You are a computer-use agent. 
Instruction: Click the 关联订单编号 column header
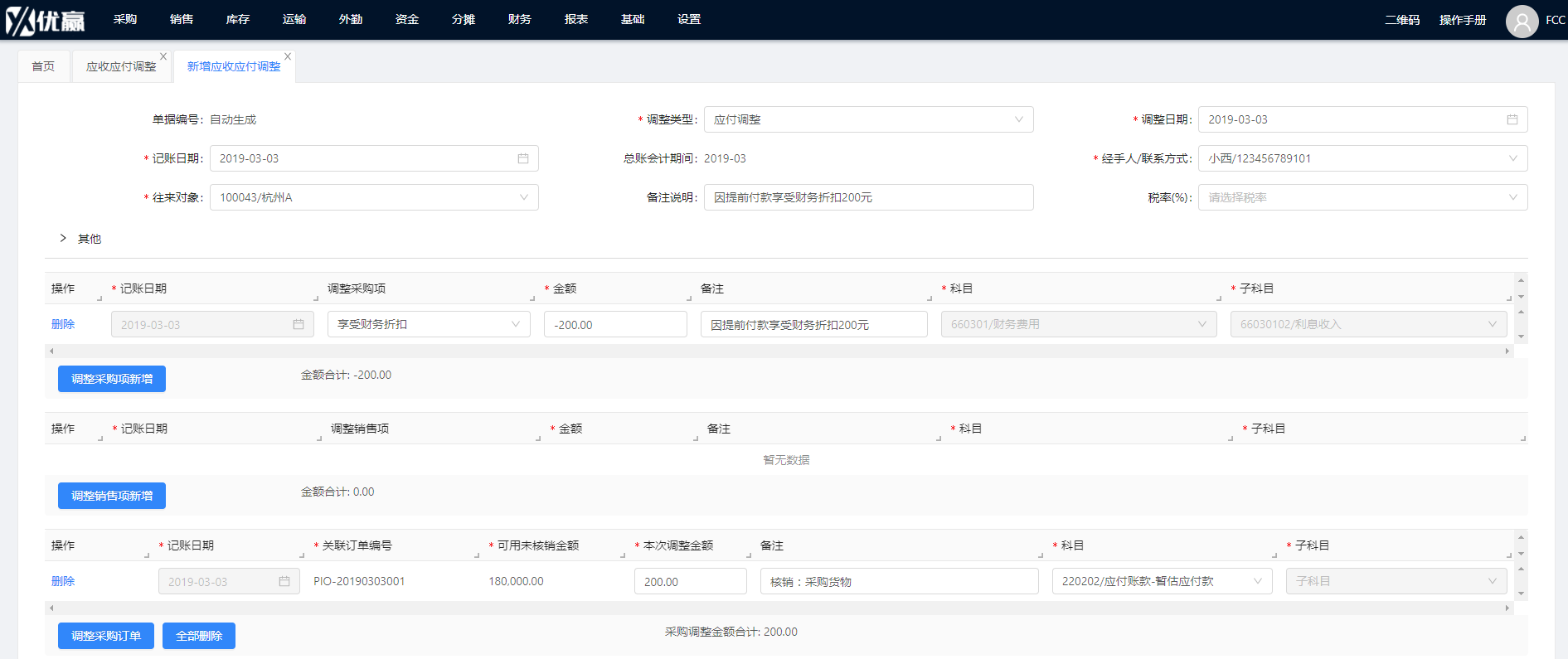click(x=357, y=545)
